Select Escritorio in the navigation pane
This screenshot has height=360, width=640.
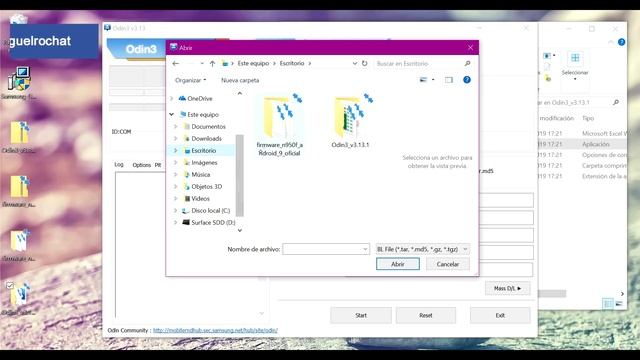(x=204, y=151)
